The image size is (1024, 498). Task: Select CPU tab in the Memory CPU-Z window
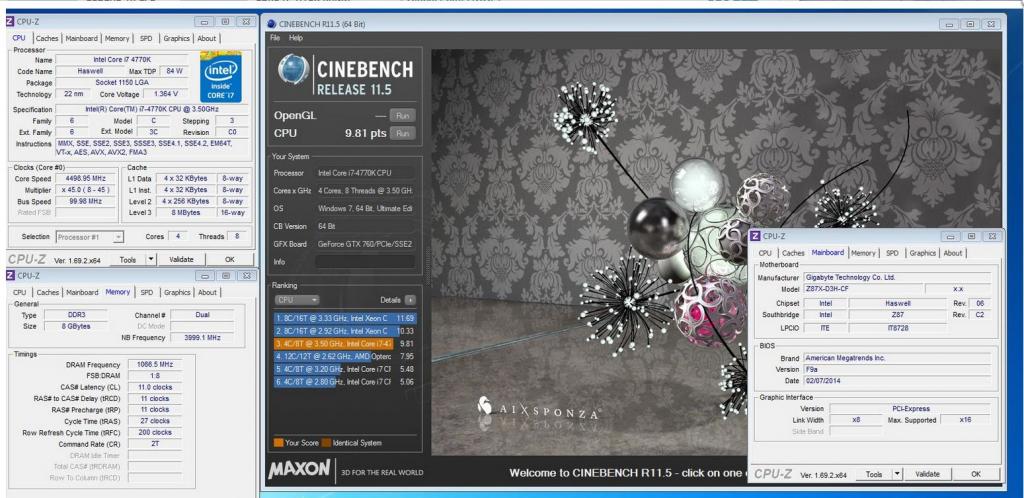20,292
